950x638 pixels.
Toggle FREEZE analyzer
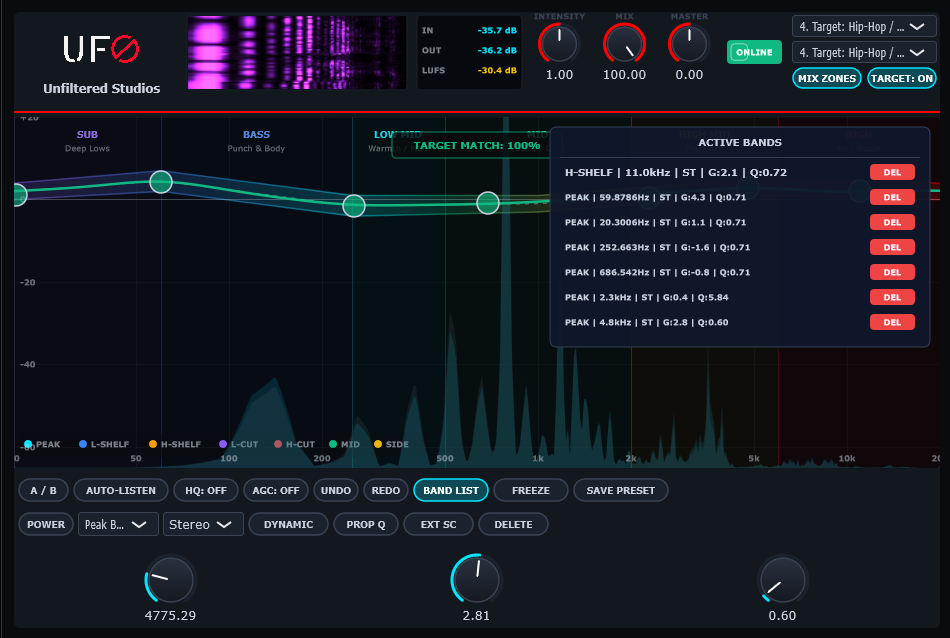coord(531,490)
